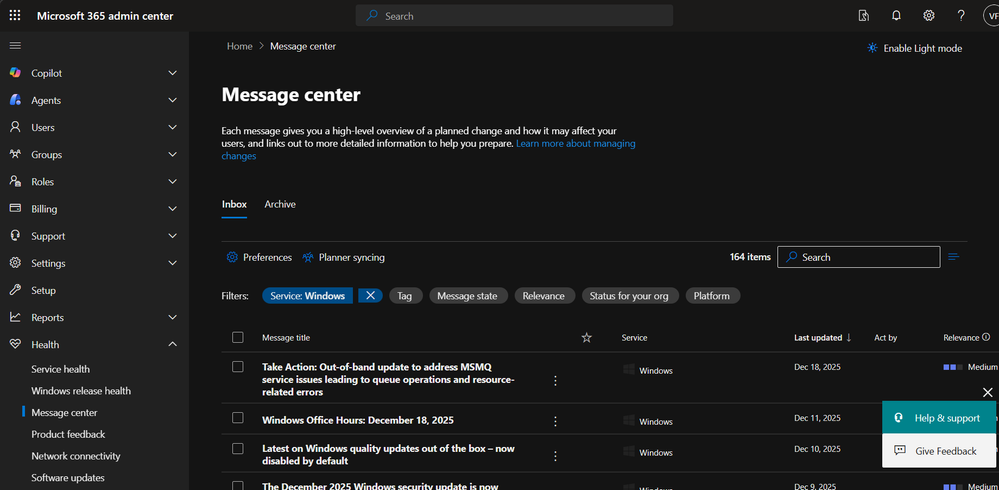This screenshot has width=999, height=490.
Task: Click the Agents icon in sidebar
Action: coord(15,100)
